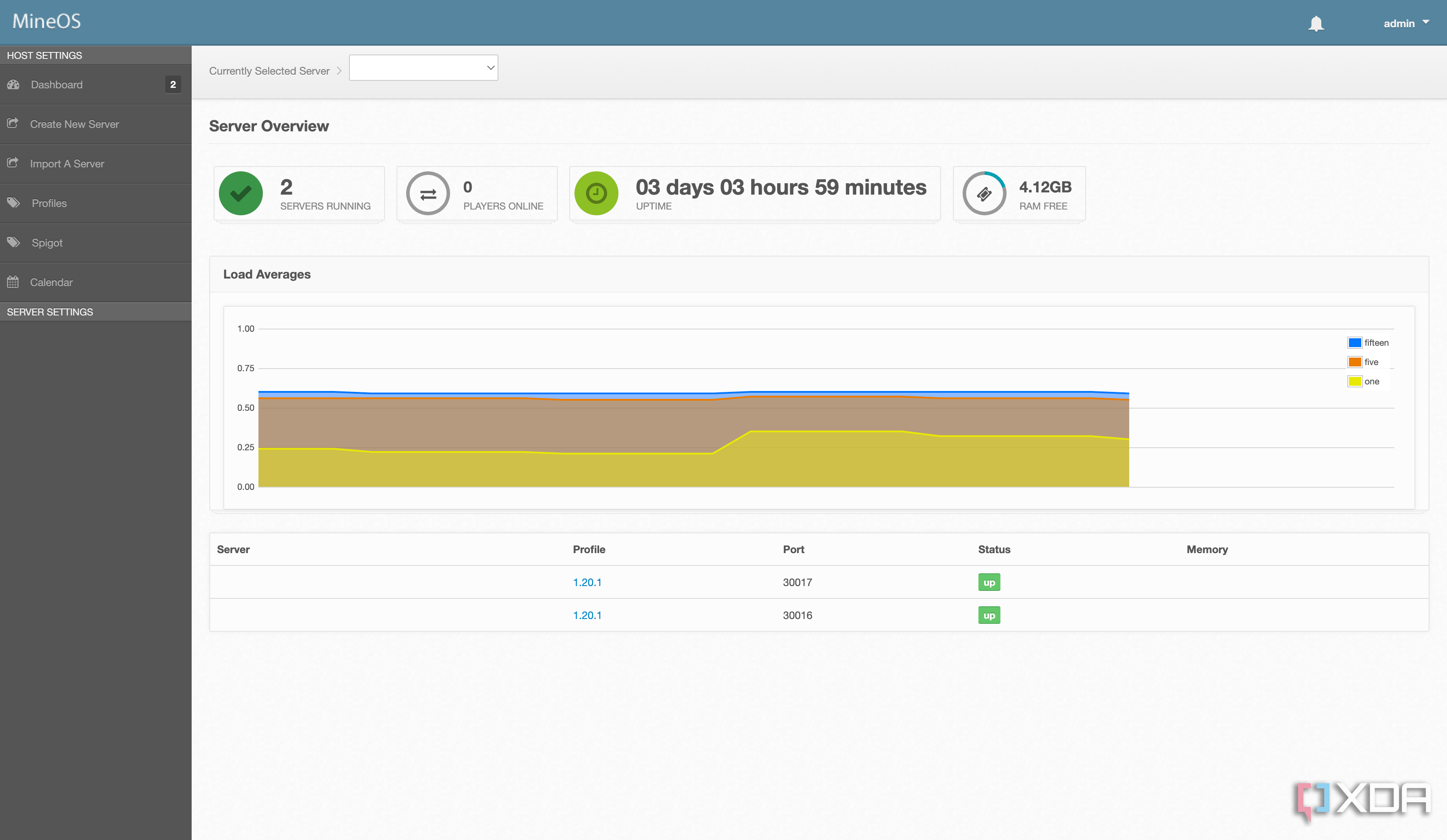
Task: Open the Spigot section
Action: click(95, 243)
